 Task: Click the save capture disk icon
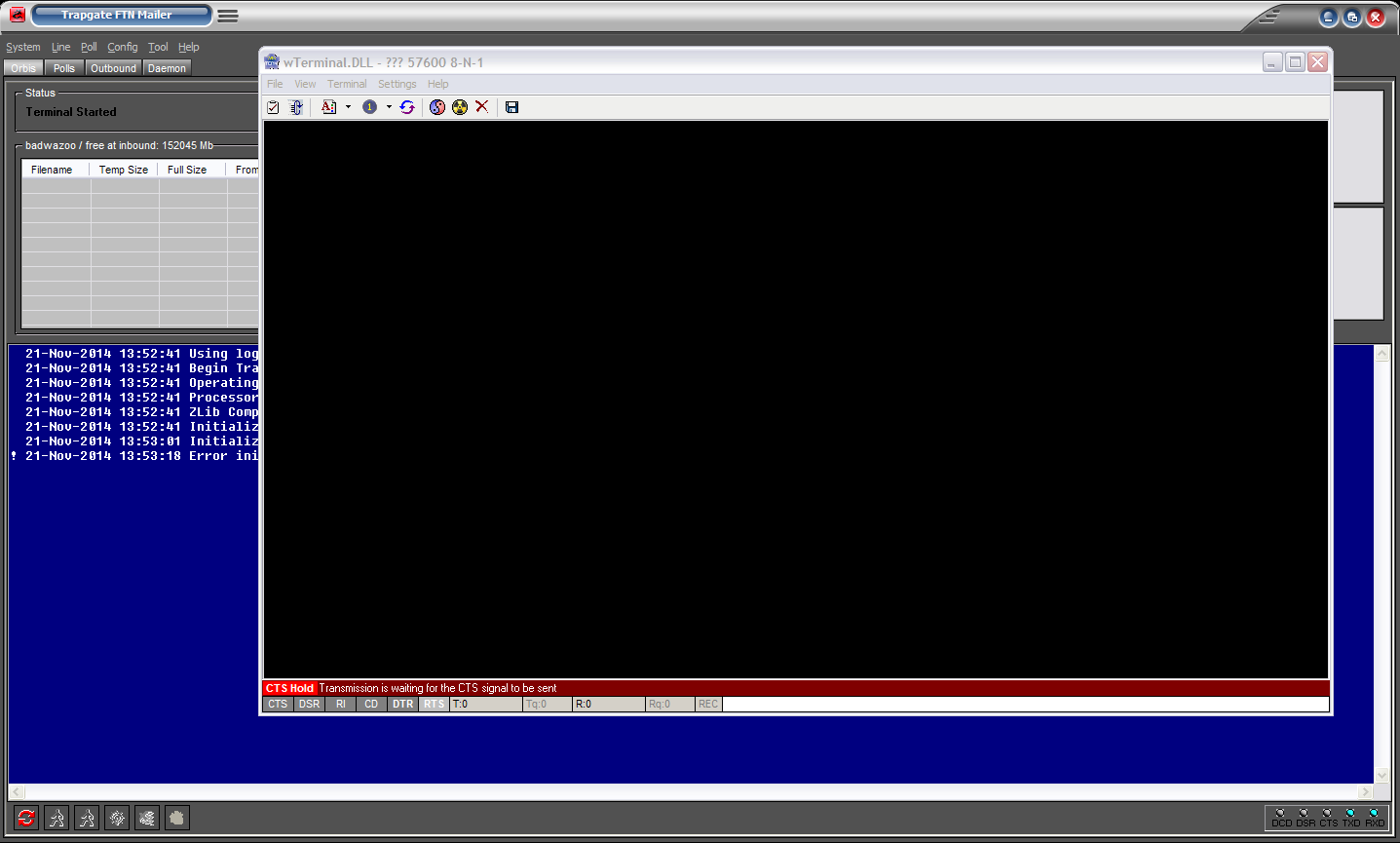pos(511,107)
